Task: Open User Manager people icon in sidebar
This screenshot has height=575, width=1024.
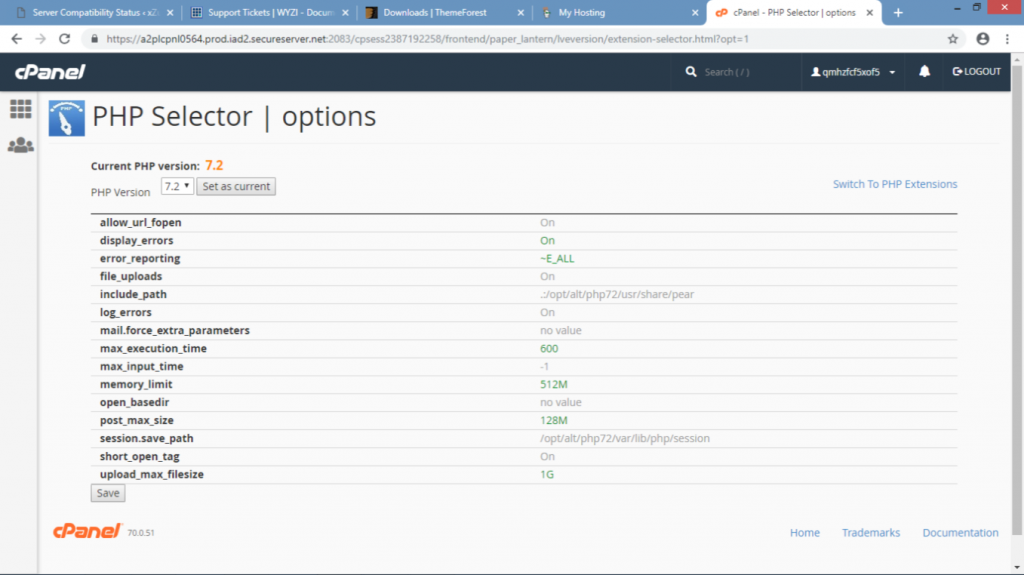Action: click(x=20, y=145)
